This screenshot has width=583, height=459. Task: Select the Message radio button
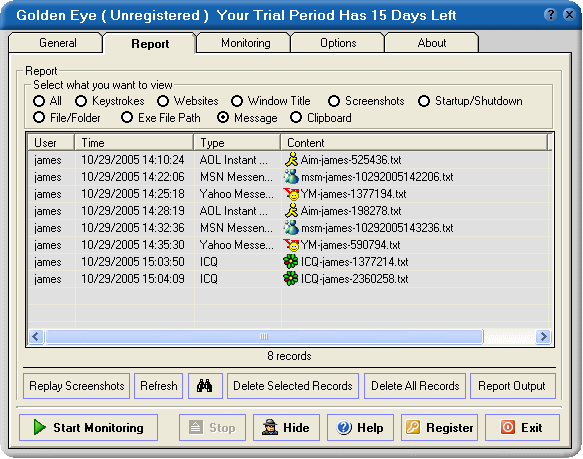coord(223,118)
